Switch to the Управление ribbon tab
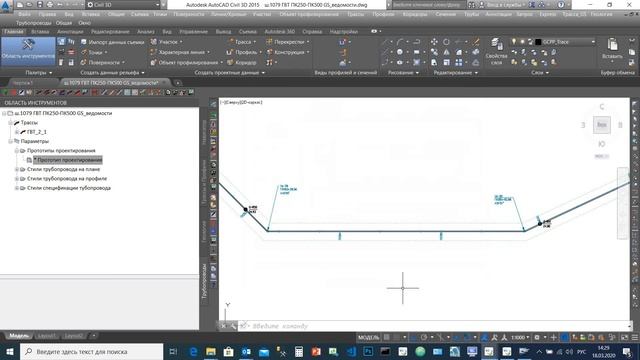Image resolution: width=640 pixels, height=360 pixels. tap(193, 31)
